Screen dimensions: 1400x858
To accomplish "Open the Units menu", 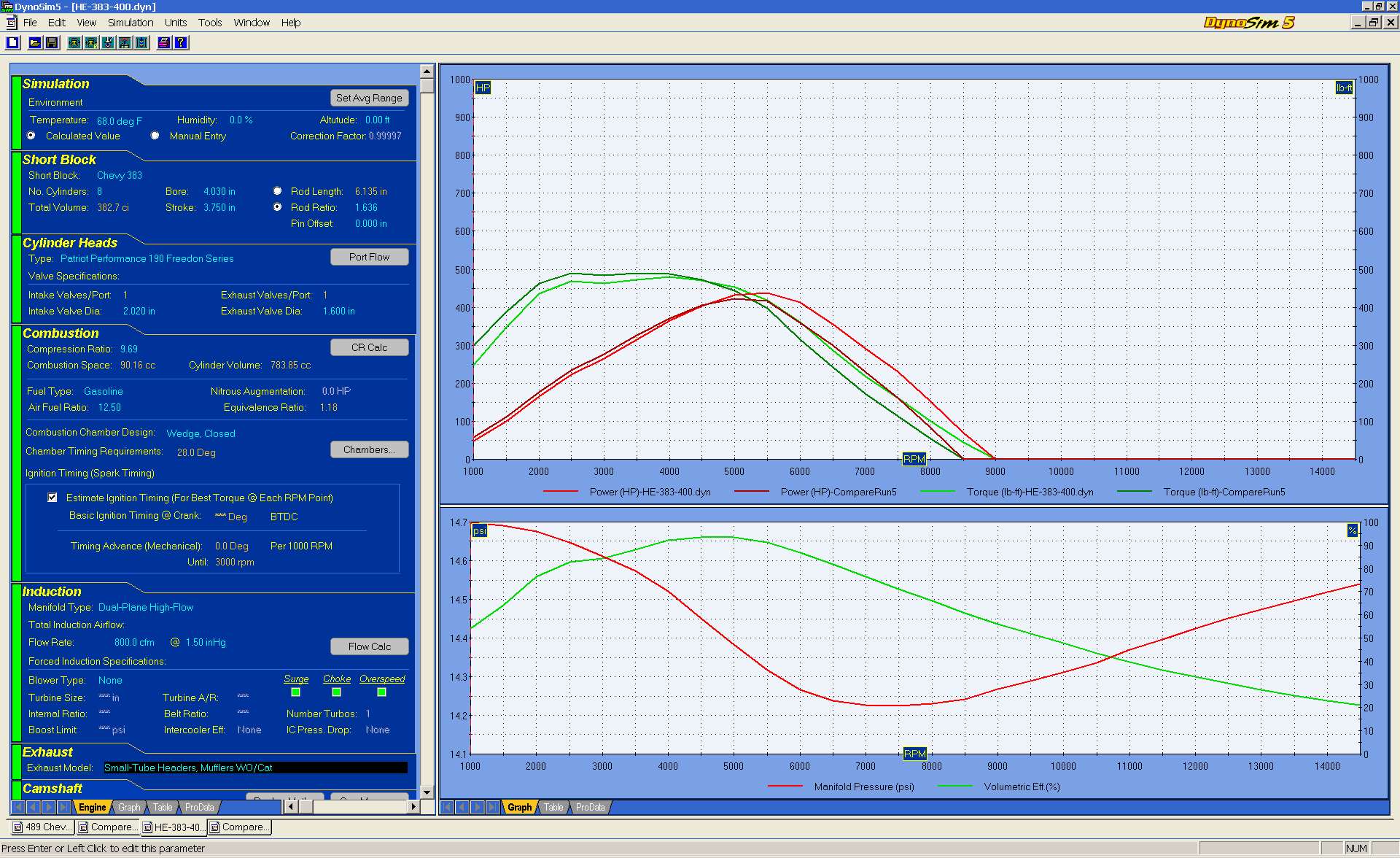I will coord(176,23).
